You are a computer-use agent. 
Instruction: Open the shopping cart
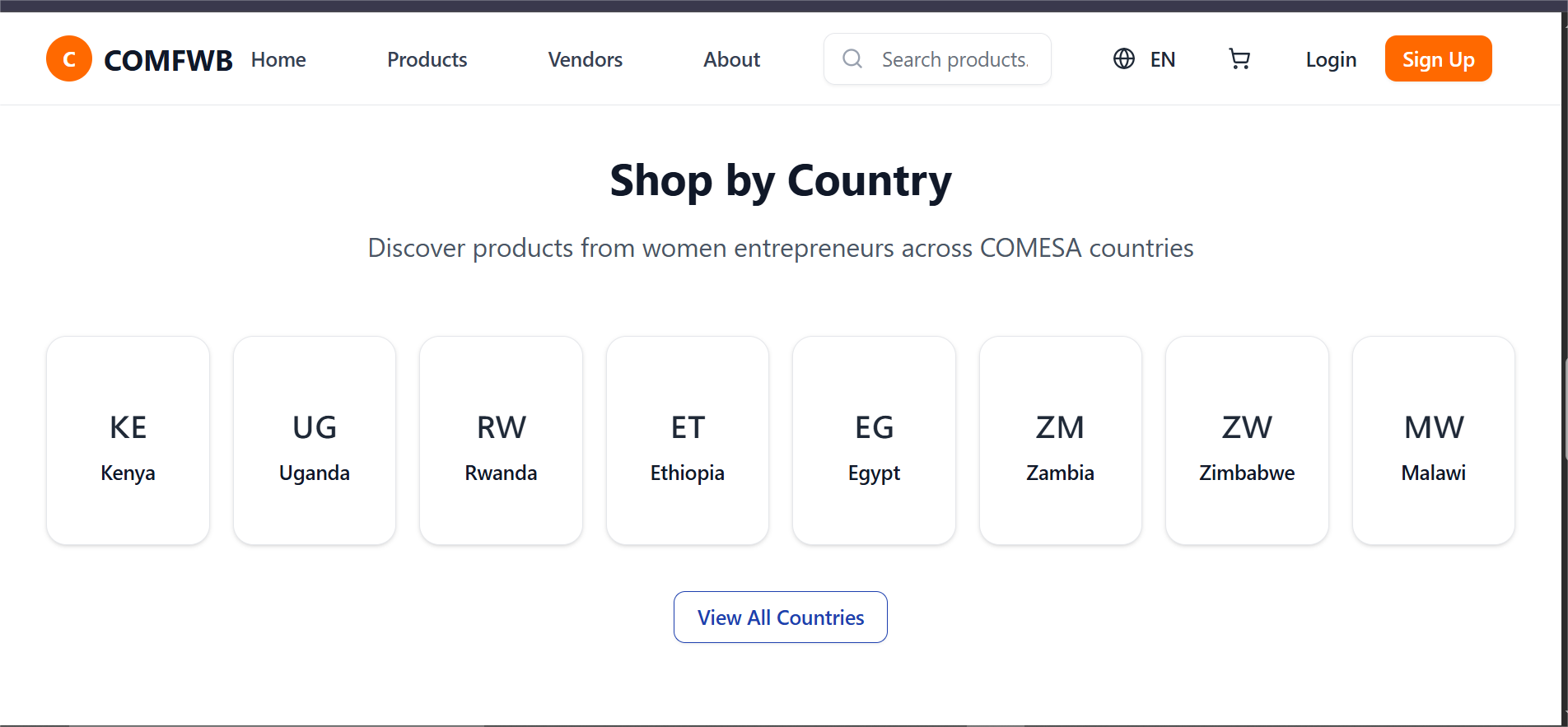[1239, 59]
